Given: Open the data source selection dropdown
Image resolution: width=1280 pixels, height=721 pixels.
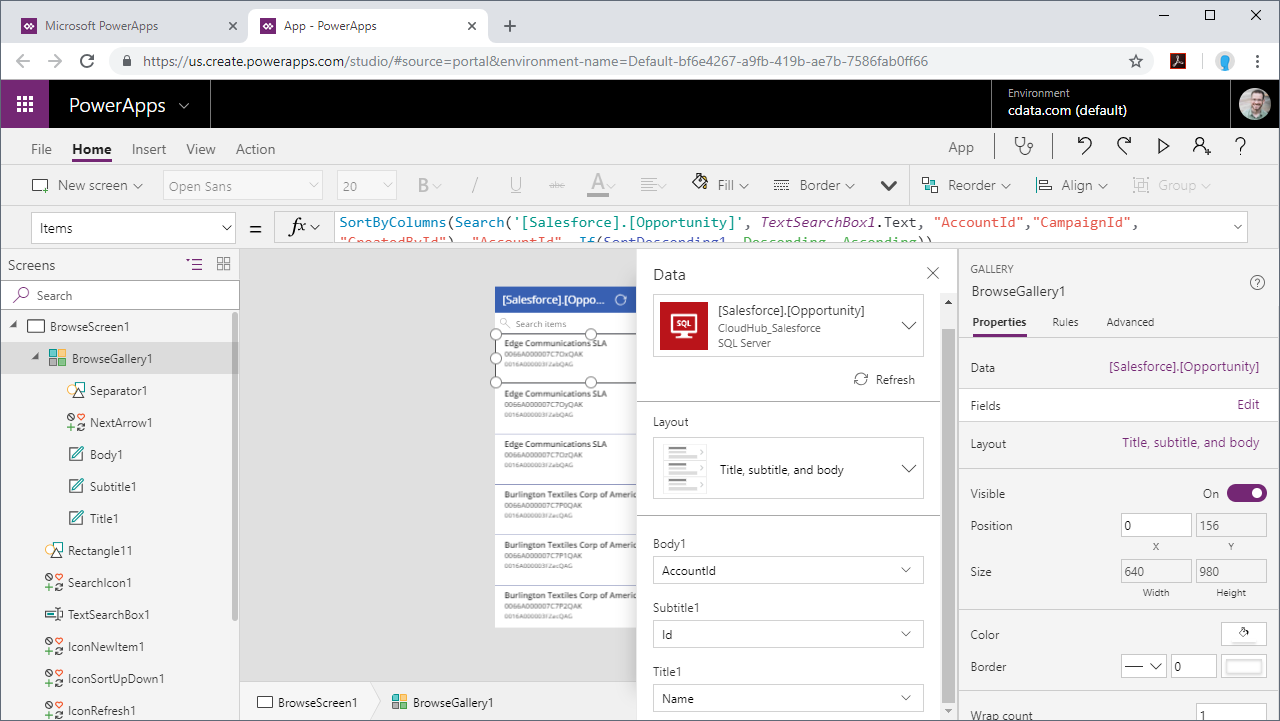Looking at the screenshot, I should click(788, 325).
